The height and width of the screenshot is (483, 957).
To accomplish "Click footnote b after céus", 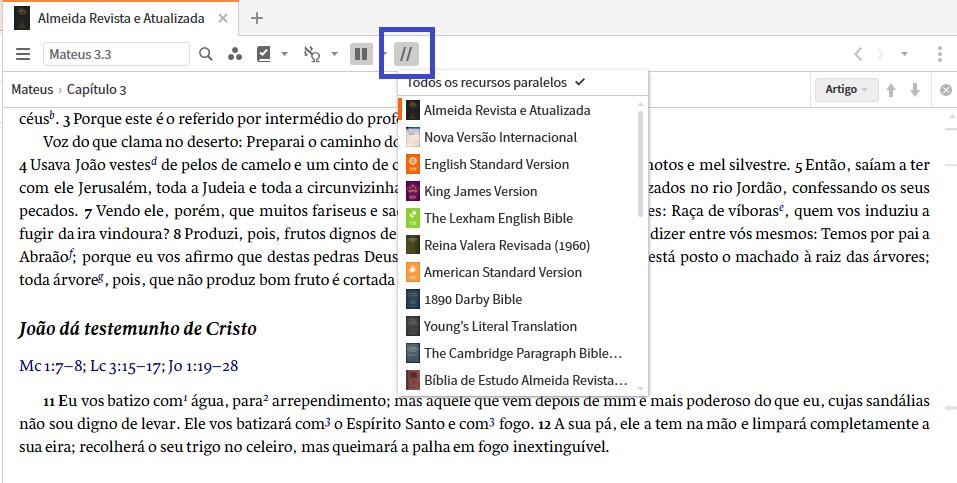I will pos(52,114).
